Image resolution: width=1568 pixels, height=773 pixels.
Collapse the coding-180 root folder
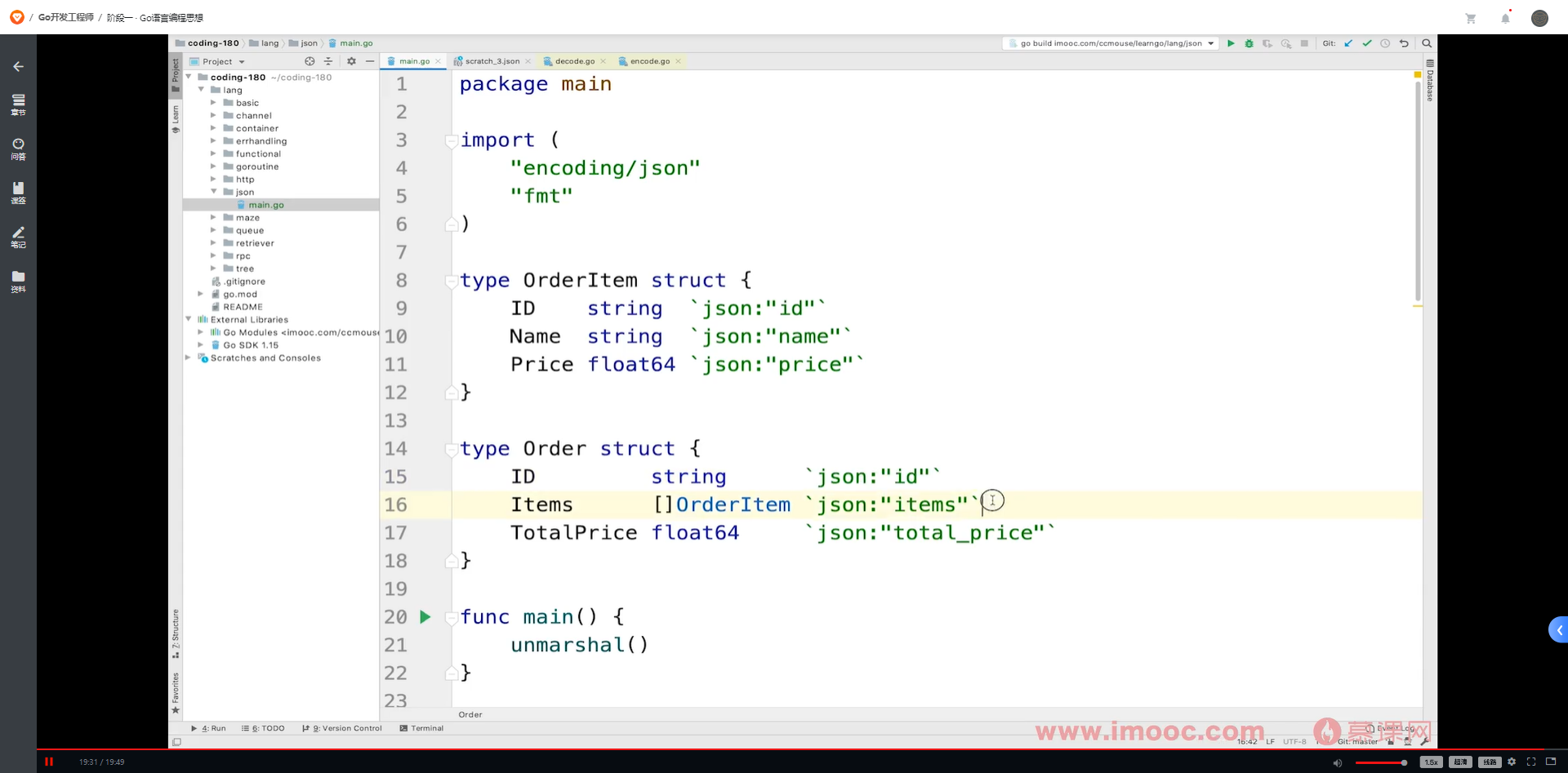tap(189, 77)
